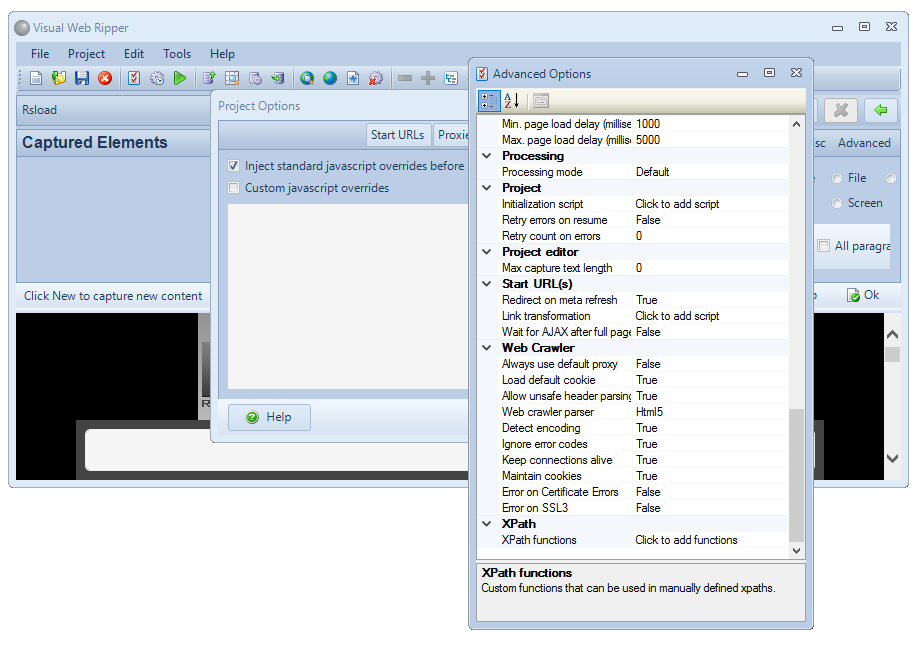This screenshot has height=655, width=918.
Task: Click Advanced Options scrollbar down arrow
Action: tap(796, 550)
